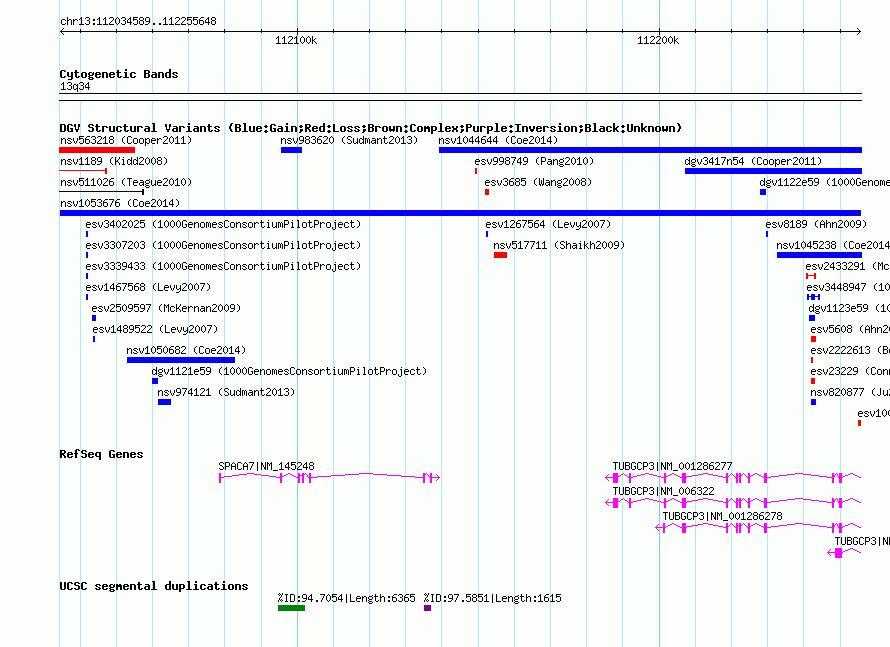The width and height of the screenshot is (890, 647).
Task: Click the 112200k ruler position label
Action: tap(658, 40)
